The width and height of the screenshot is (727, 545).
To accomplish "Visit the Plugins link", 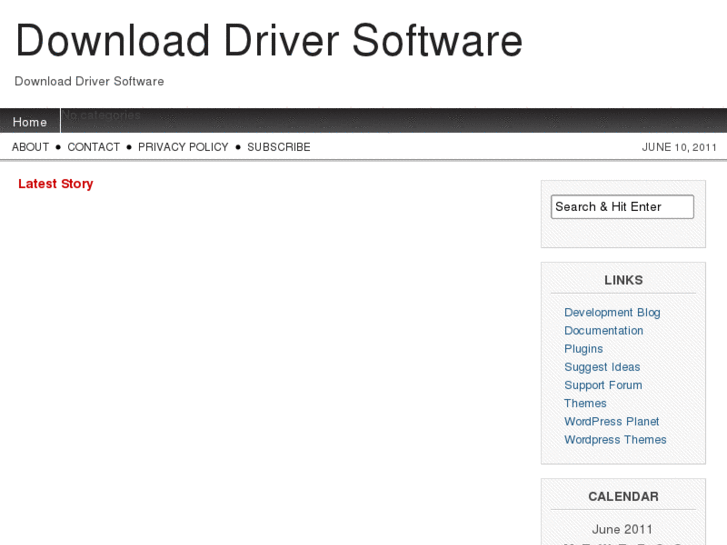I will coord(583,349).
